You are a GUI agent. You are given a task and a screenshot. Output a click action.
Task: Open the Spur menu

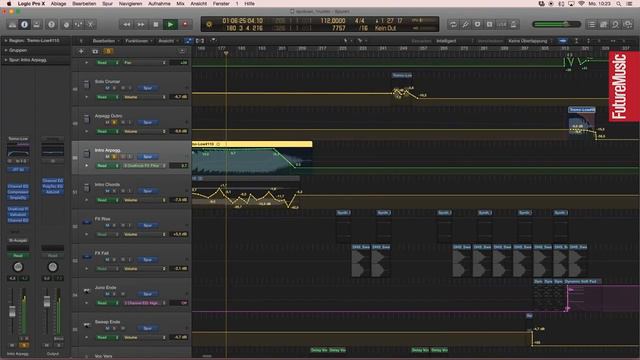click(107, 4)
